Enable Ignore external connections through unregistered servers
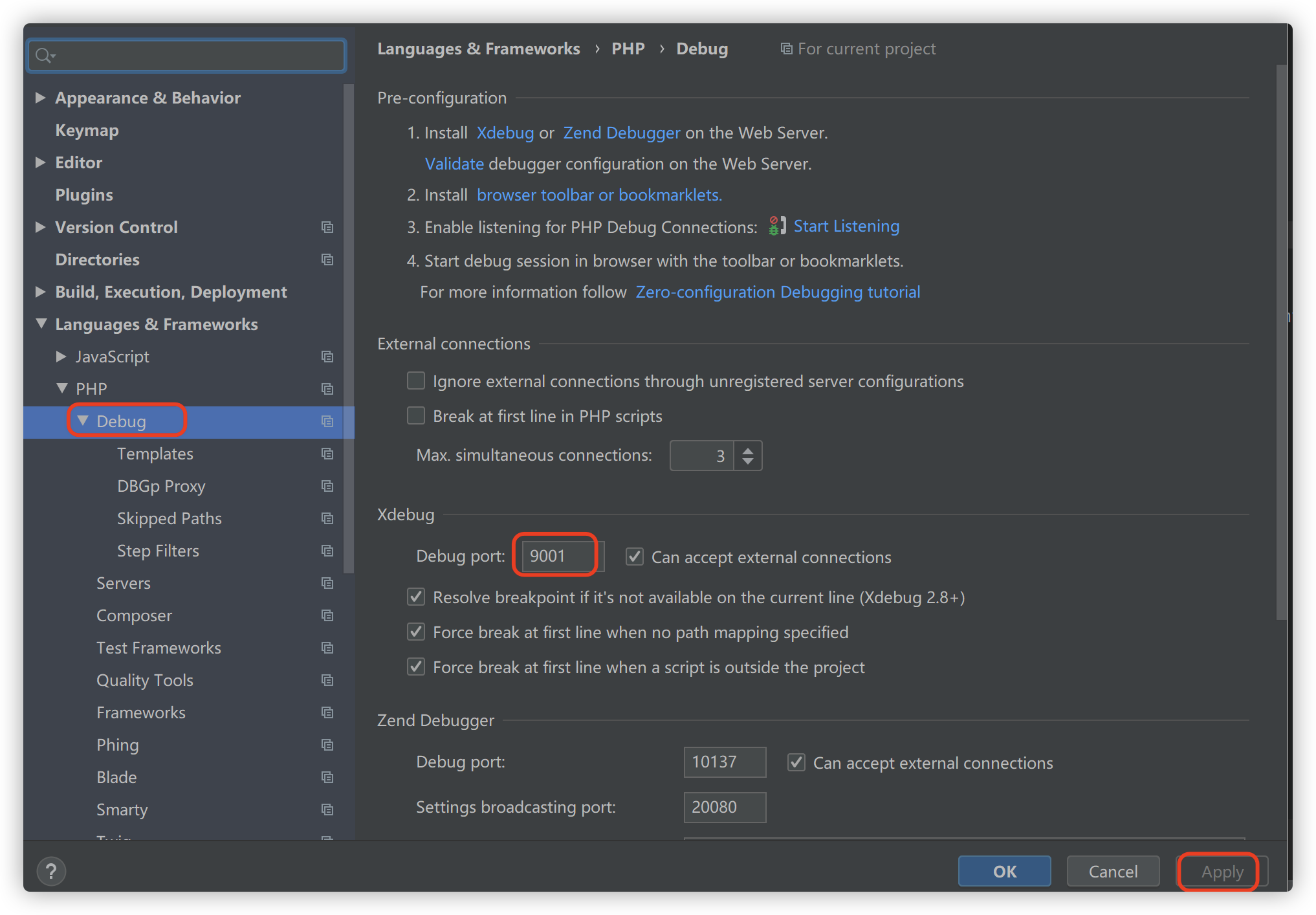The image size is (1316, 915). coord(415,381)
